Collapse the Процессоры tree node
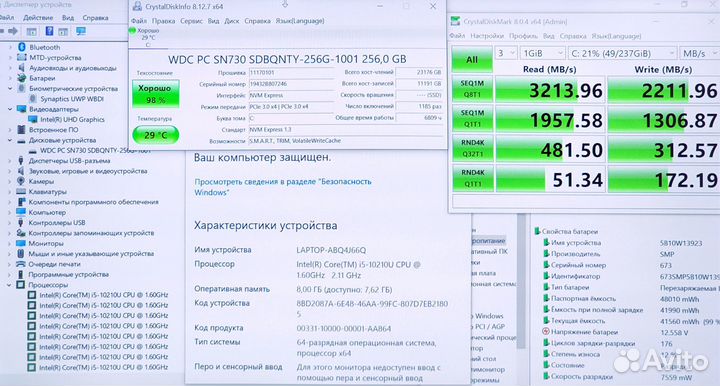This screenshot has width=720, height=386. pyautogui.click(x=9, y=285)
